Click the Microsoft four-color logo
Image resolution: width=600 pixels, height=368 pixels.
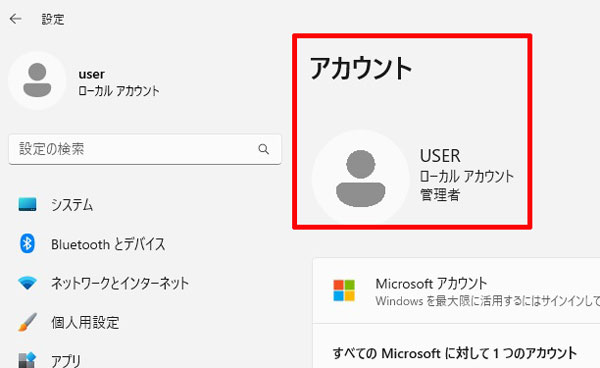(344, 290)
